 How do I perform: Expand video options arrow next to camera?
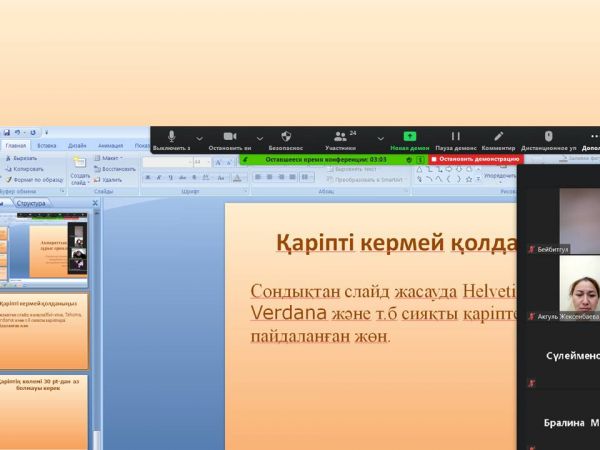pos(260,138)
